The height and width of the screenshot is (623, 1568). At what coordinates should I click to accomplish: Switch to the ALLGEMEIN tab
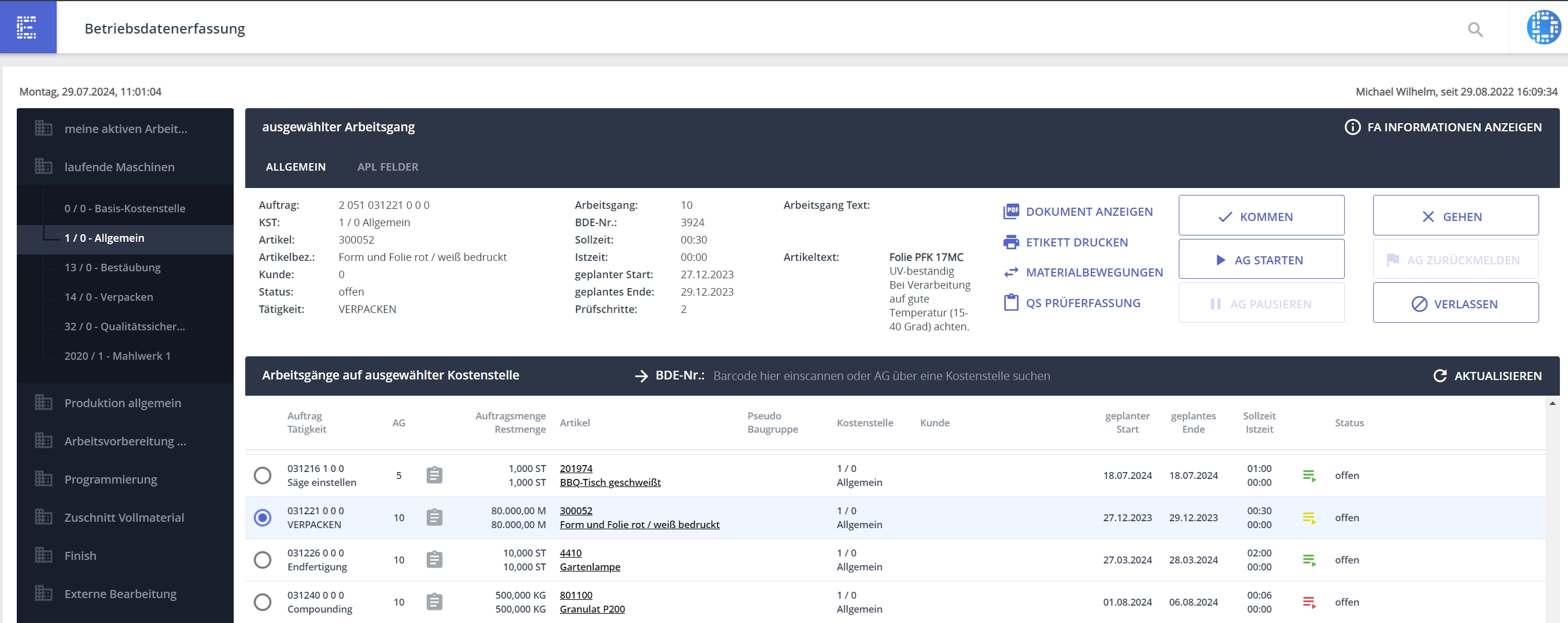click(x=296, y=167)
